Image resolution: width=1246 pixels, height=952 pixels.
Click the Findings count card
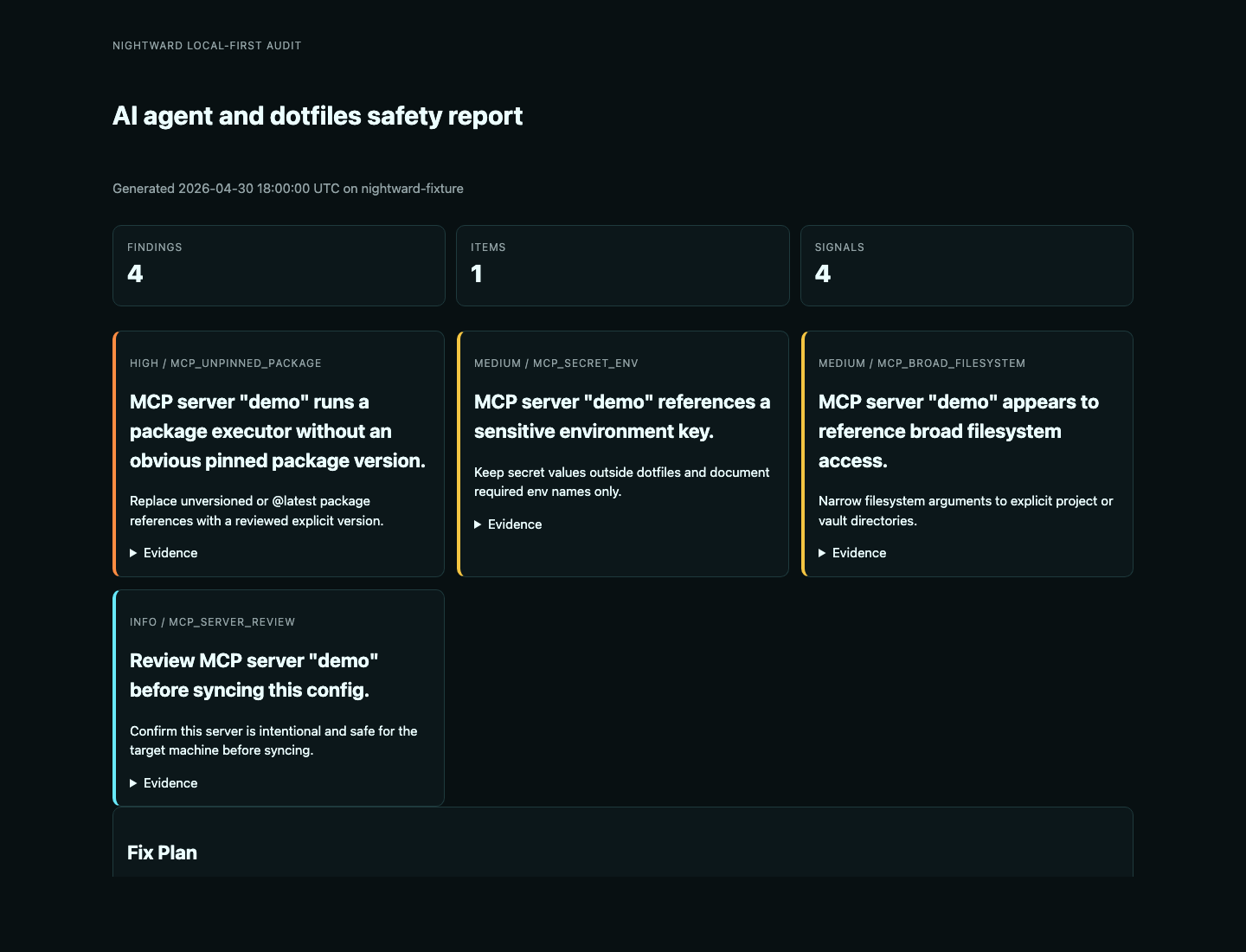click(x=279, y=266)
